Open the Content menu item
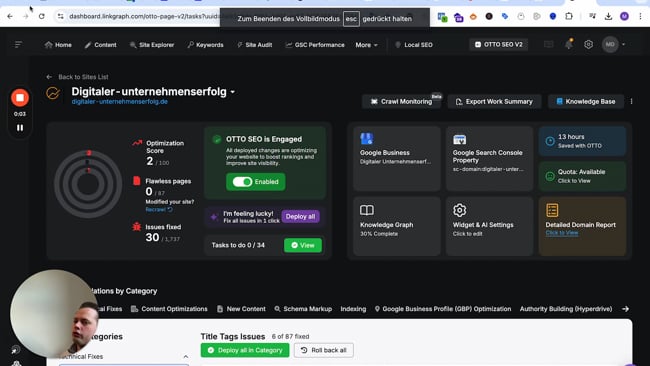This screenshot has height=366, width=650. [x=101, y=45]
